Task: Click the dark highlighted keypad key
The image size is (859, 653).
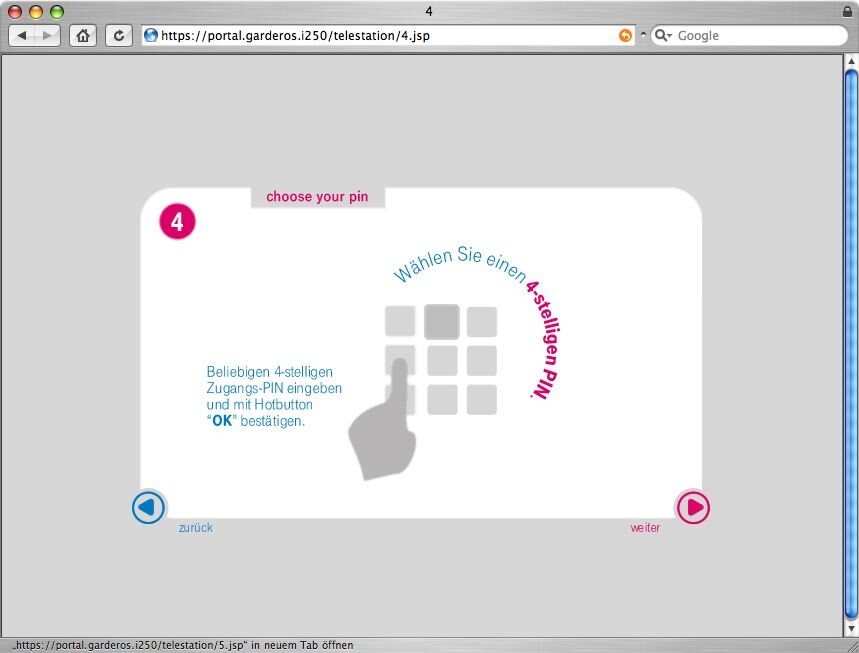Action: tap(442, 322)
